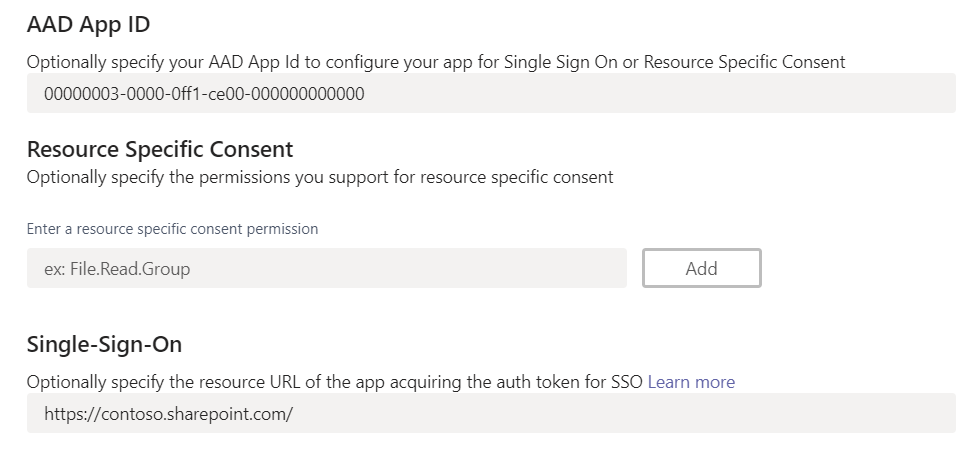
Task: Click the AAD App ID heading
Action: 88,25
